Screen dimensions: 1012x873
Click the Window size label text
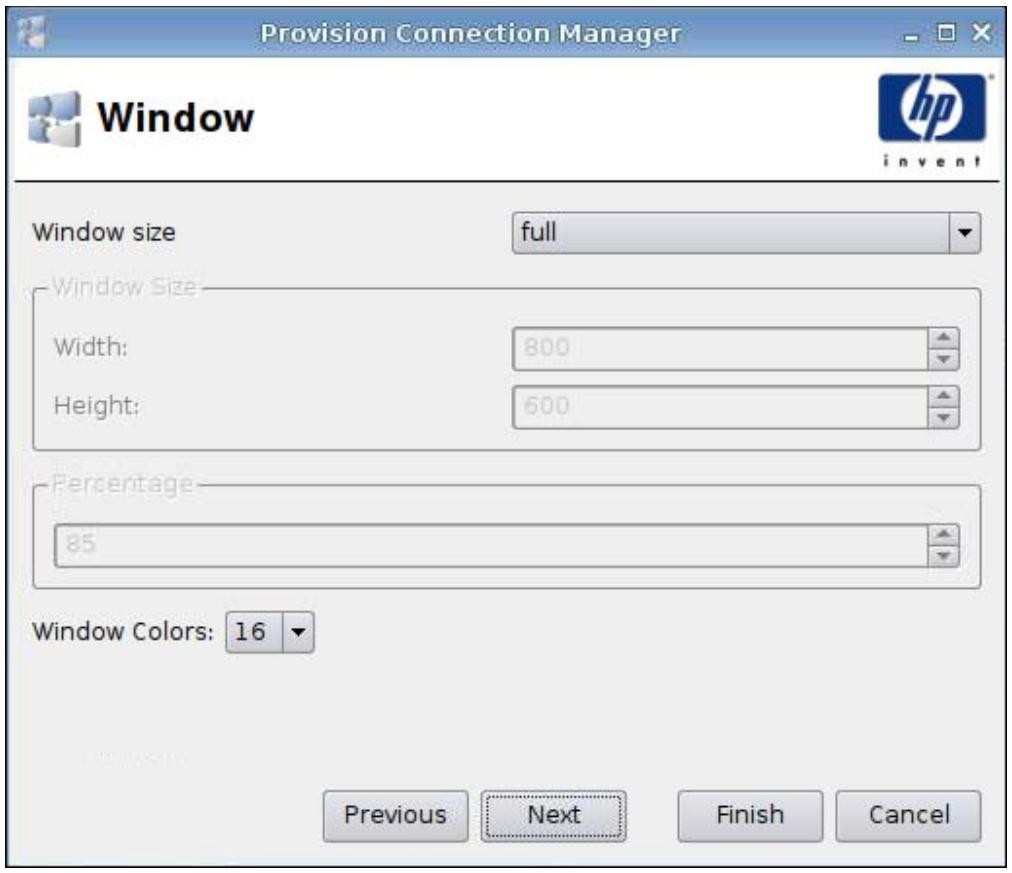104,232
